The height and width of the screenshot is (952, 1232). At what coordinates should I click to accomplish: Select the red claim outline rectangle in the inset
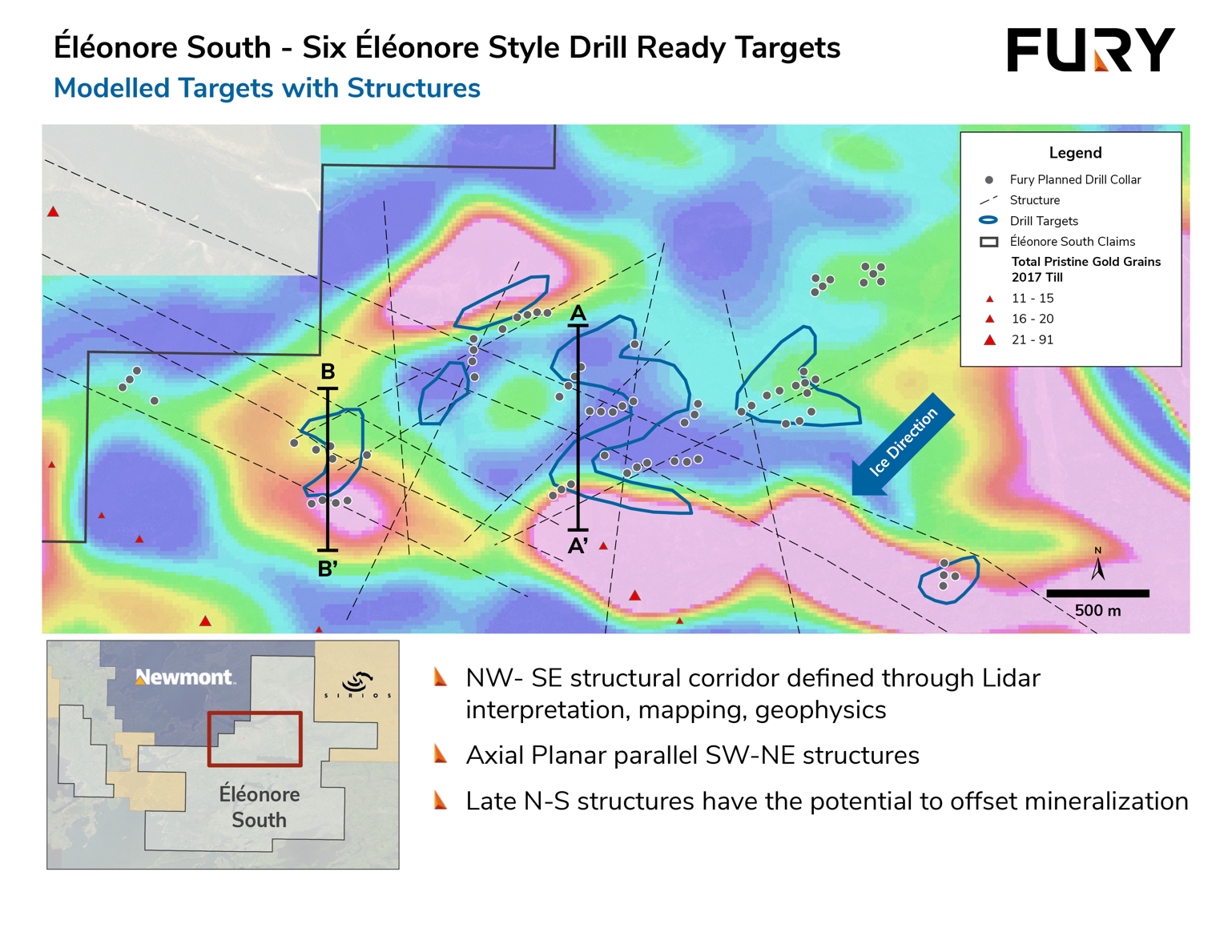coord(257,737)
